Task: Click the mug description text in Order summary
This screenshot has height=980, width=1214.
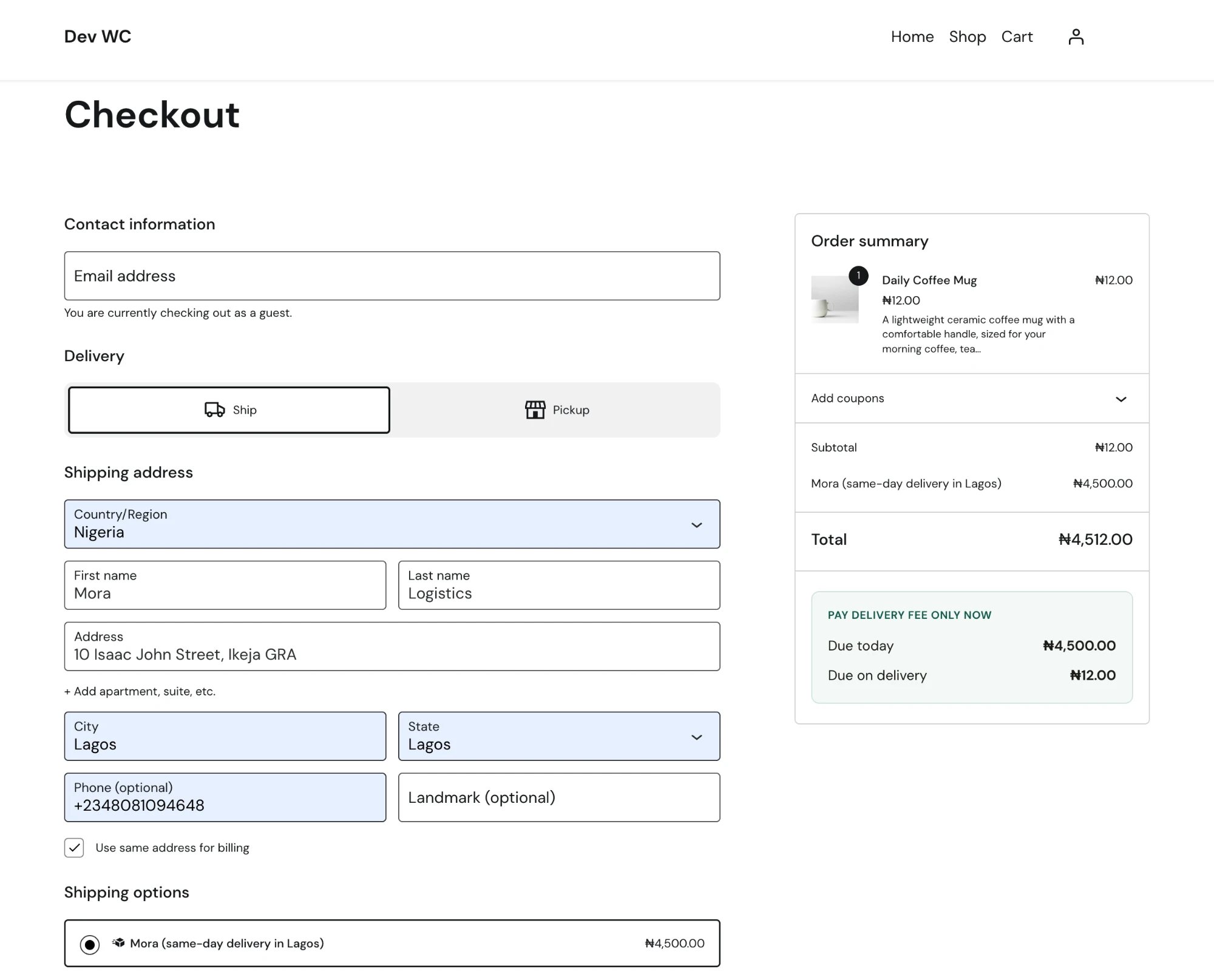Action: (x=978, y=334)
